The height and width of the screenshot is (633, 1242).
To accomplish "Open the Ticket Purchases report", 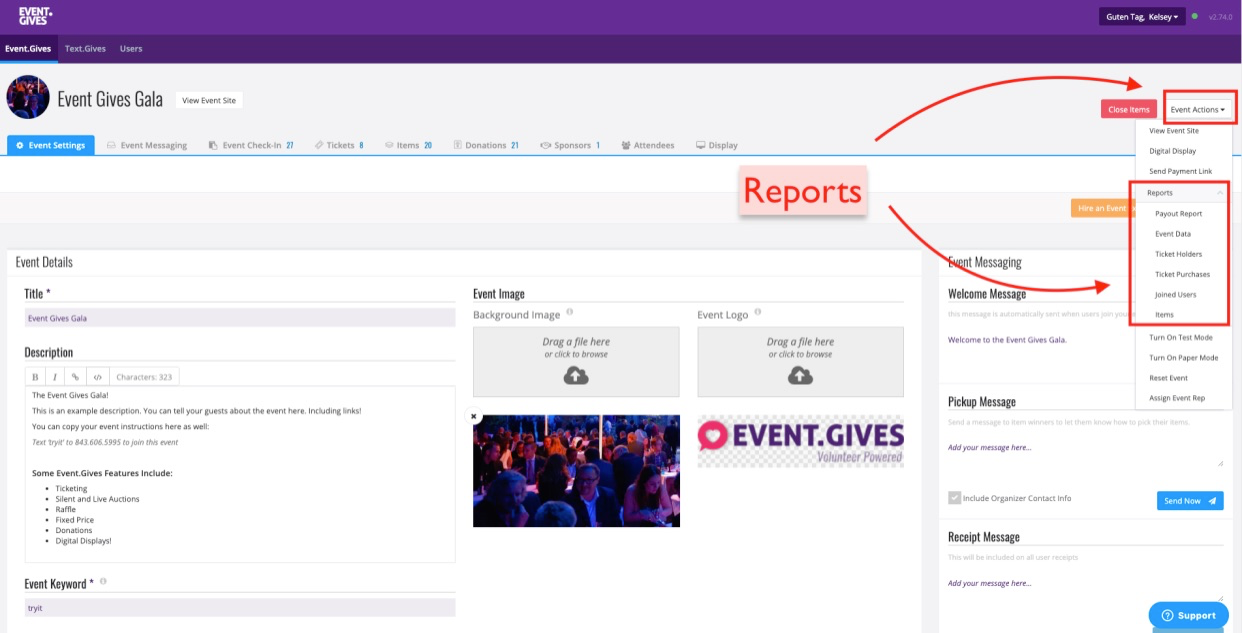I will [1182, 274].
